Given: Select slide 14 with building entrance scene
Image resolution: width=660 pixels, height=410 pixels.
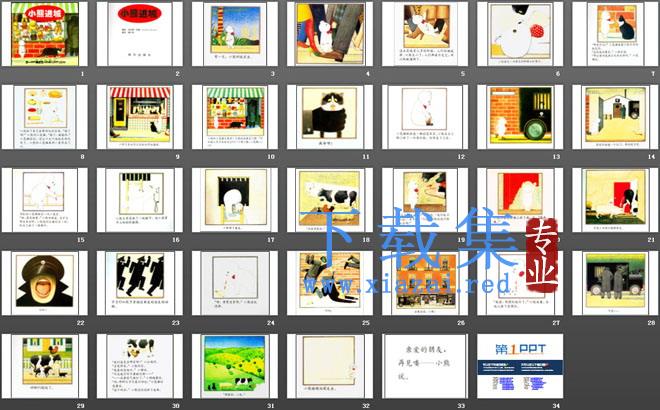Looking at the screenshot, I should click(615, 117).
